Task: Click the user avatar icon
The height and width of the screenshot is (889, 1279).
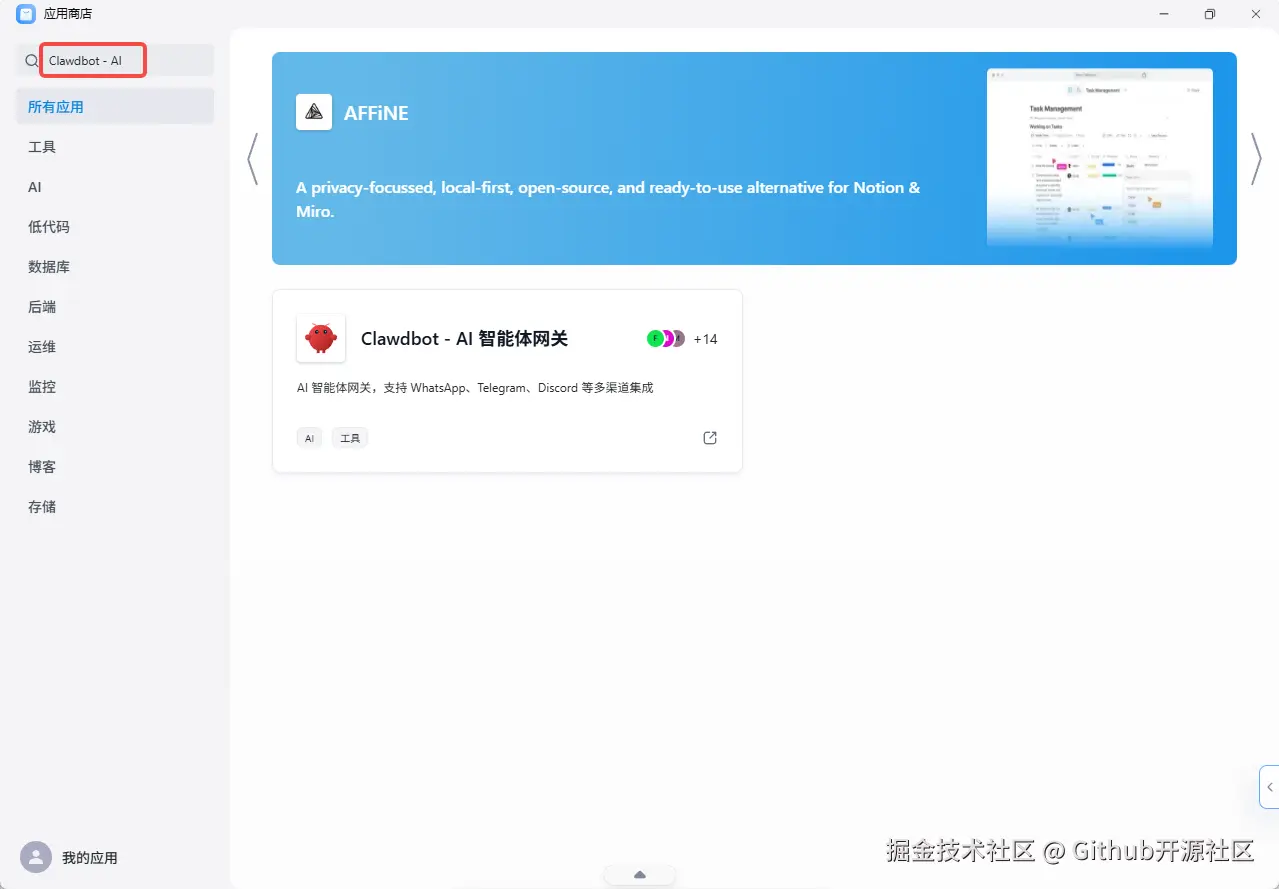Action: [36, 857]
